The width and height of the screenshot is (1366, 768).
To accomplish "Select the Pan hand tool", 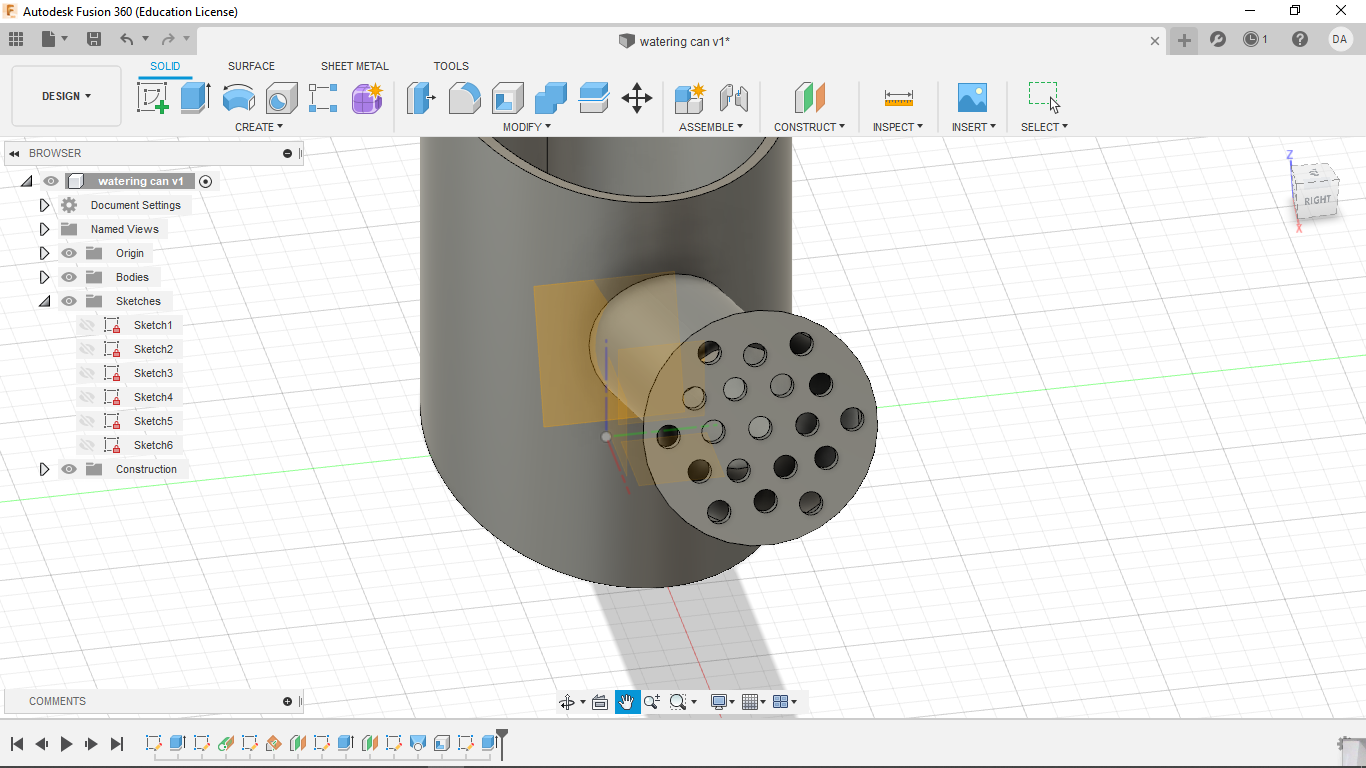I will click(x=627, y=702).
